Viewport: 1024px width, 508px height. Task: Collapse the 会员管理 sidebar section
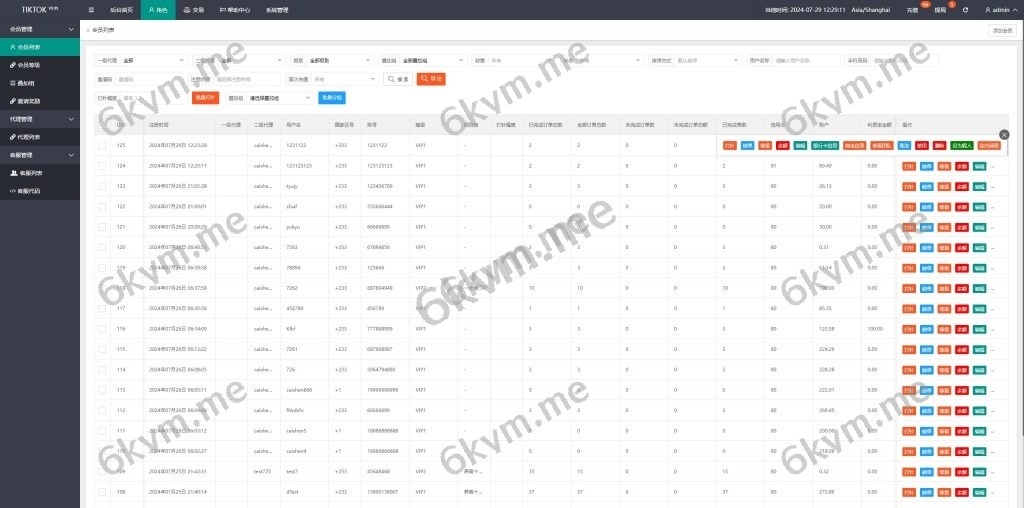pos(40,29)
